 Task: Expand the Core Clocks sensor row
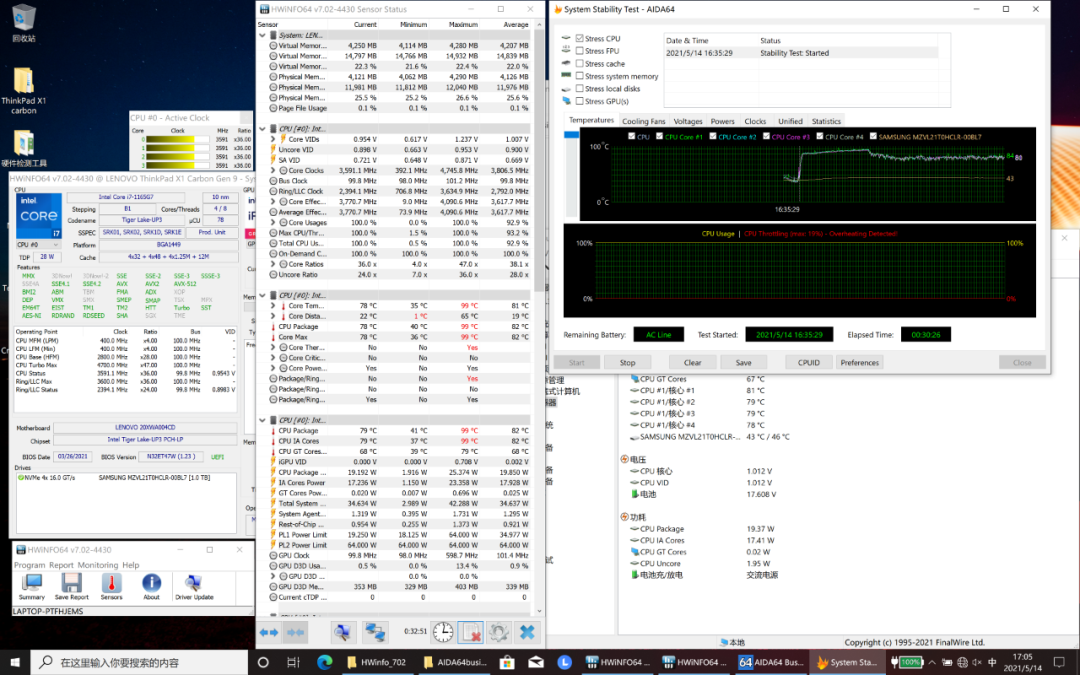point(273,170)
